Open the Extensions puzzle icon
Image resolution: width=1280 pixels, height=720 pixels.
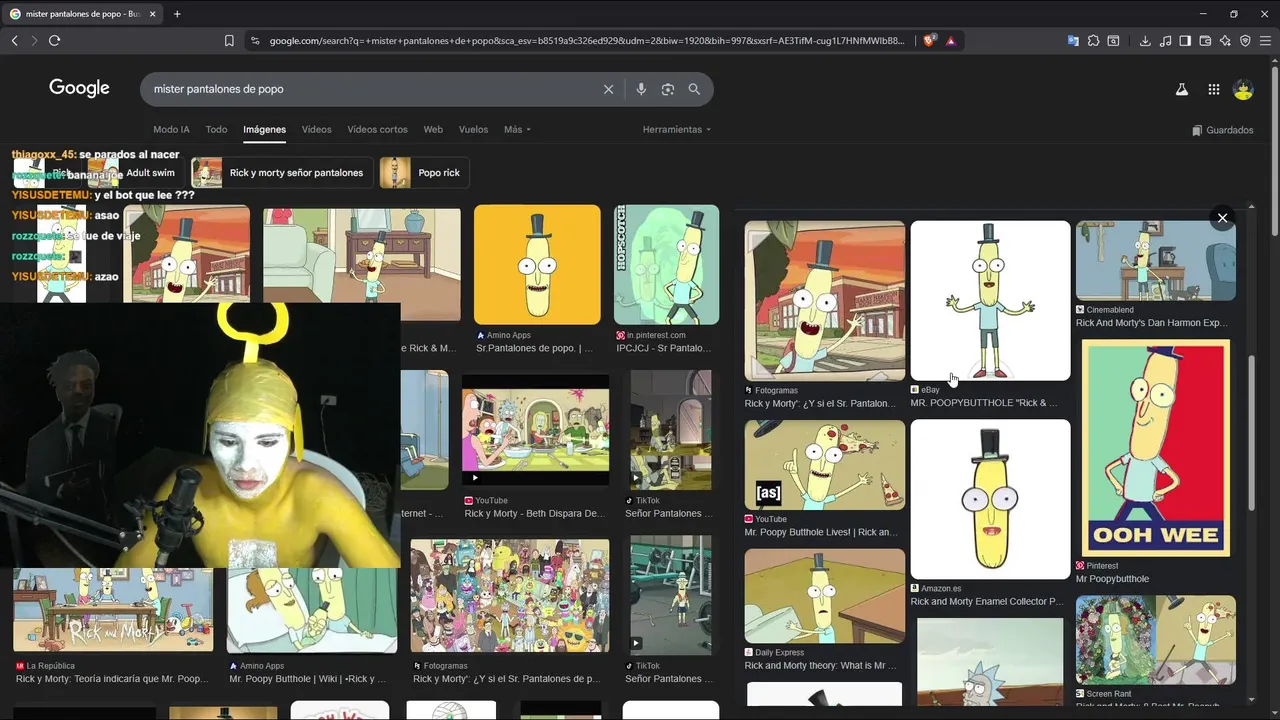[1093, 41]
